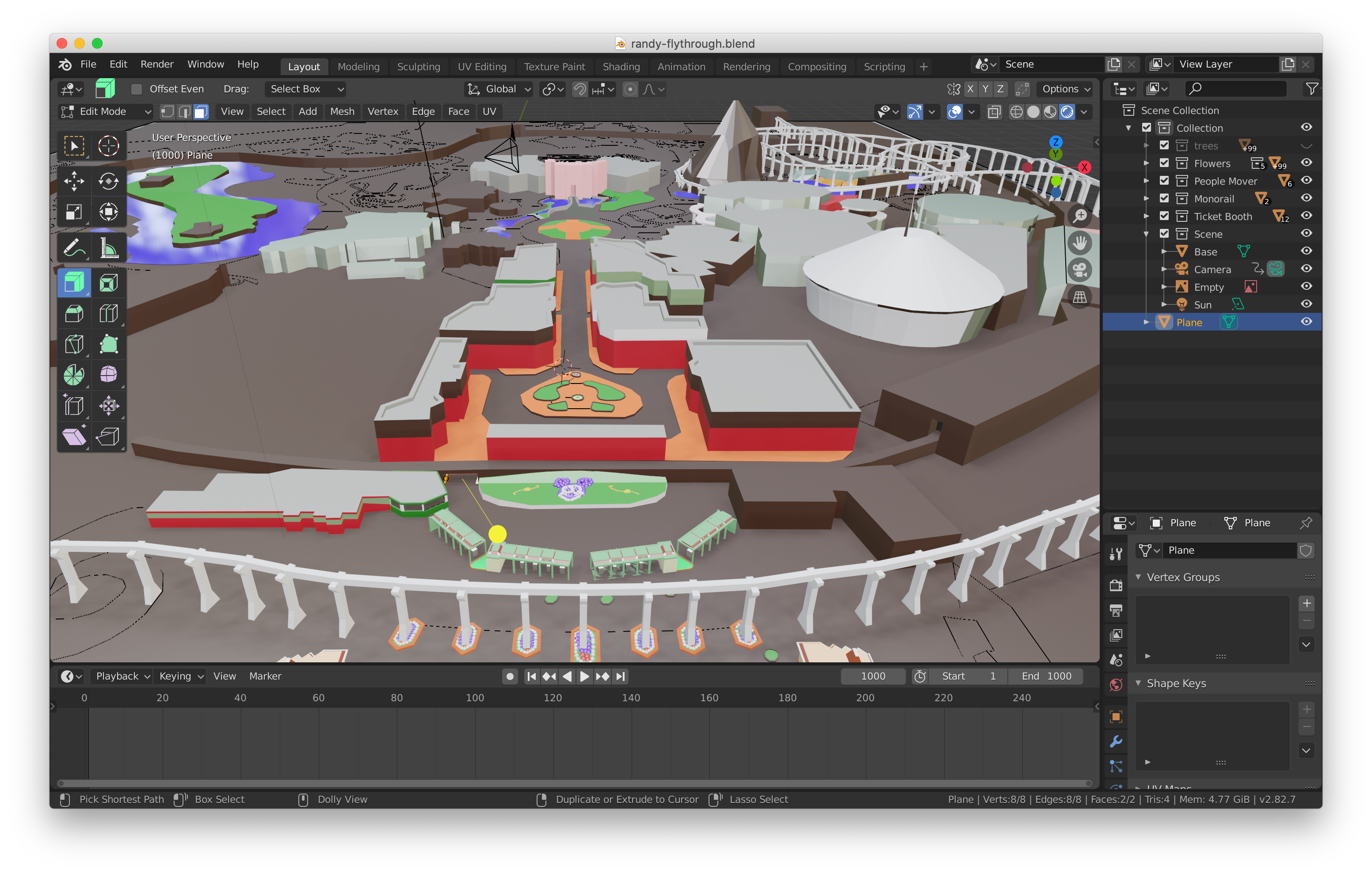Image resolution: width=1372 pixels, height=874 pixels.
Task: Uncheck the Monorail collection checkbox
Action: (x=1164, y=199)
